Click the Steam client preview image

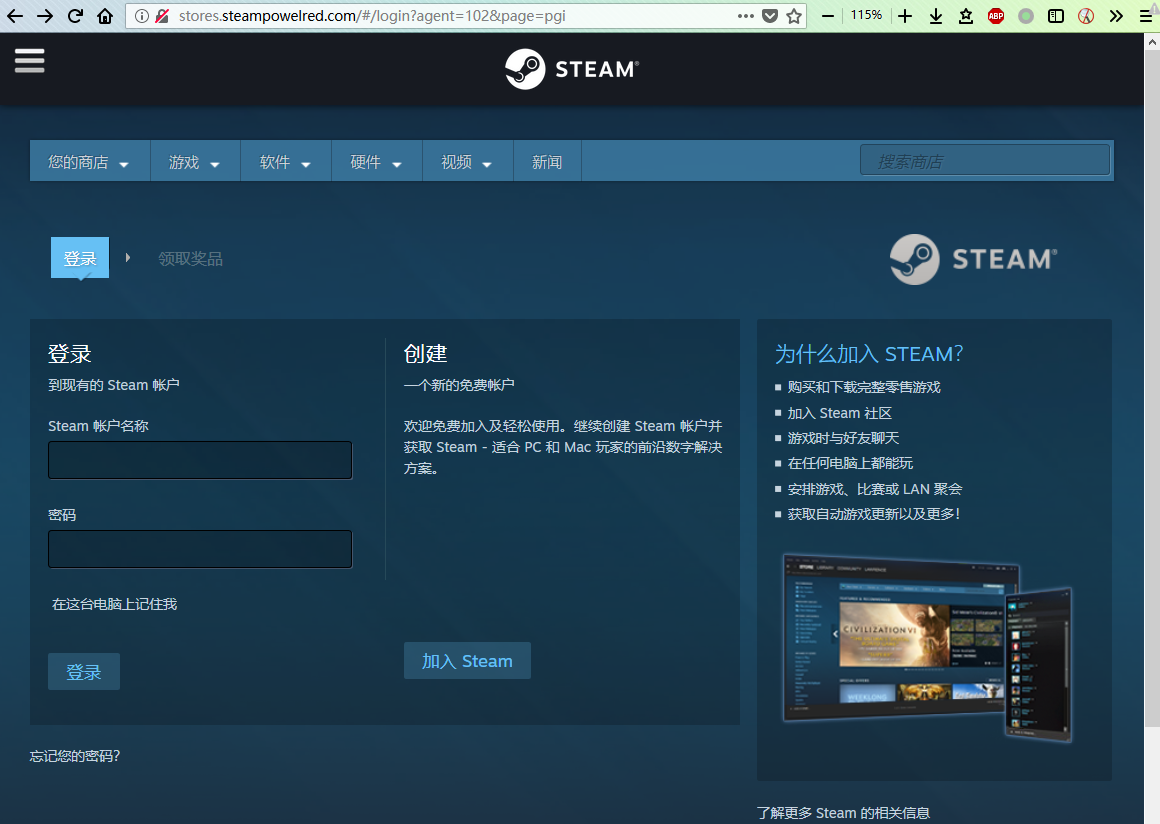click(x=928, y=646)
